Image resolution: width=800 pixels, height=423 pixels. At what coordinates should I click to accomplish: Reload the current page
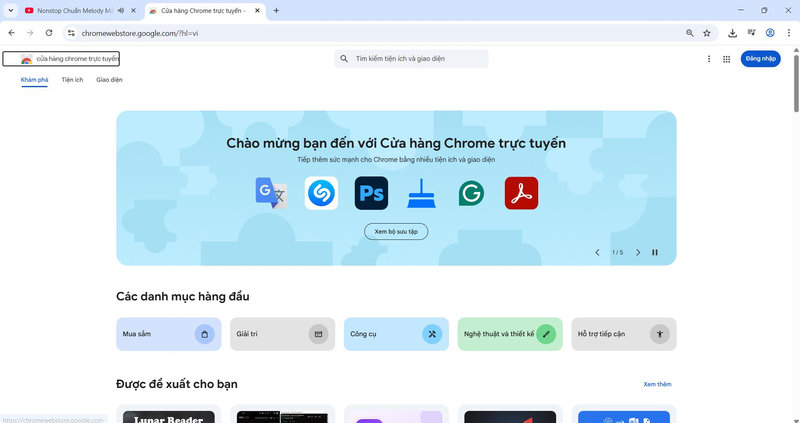coord(49,33)
